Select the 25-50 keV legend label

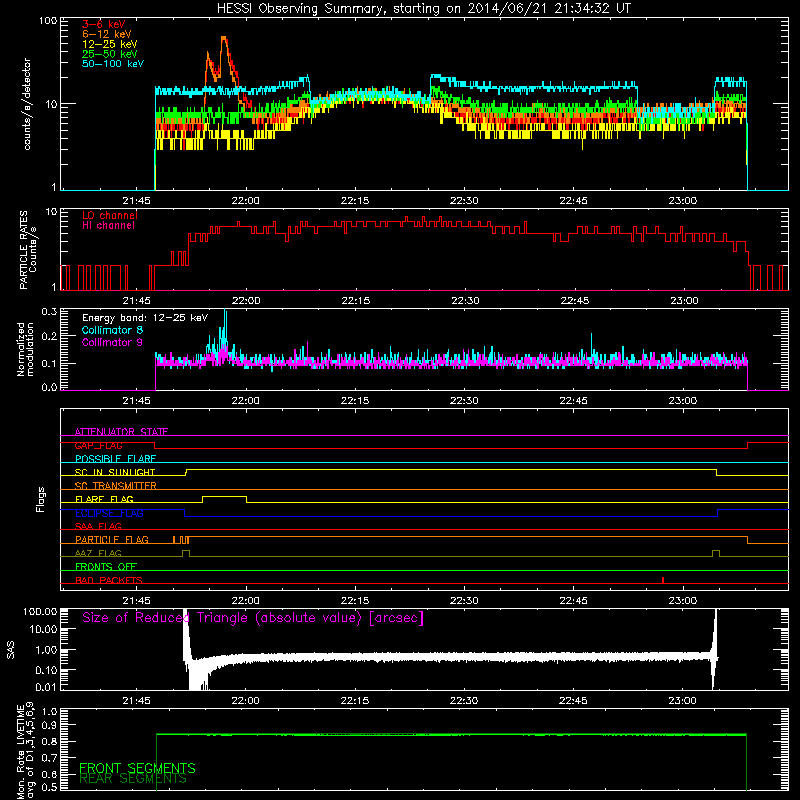[x=110, y=54]
